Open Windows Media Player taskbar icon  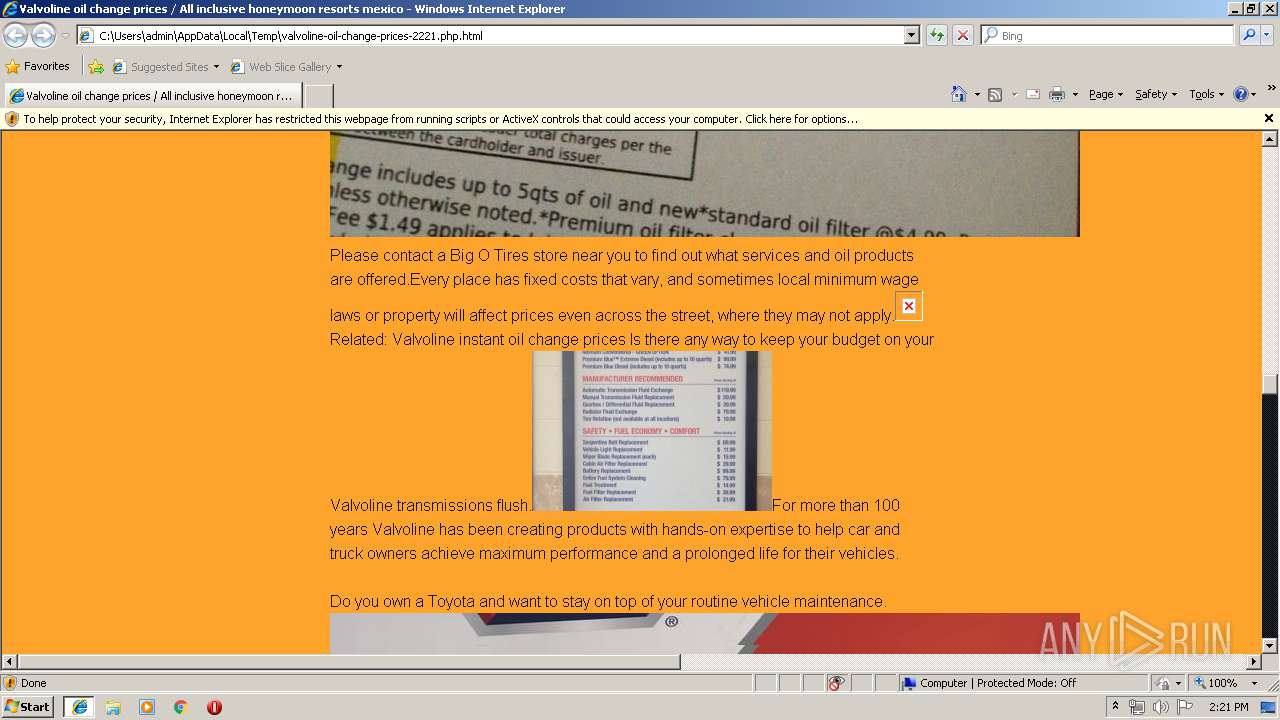pyautogui.click(x=147, y=707)
